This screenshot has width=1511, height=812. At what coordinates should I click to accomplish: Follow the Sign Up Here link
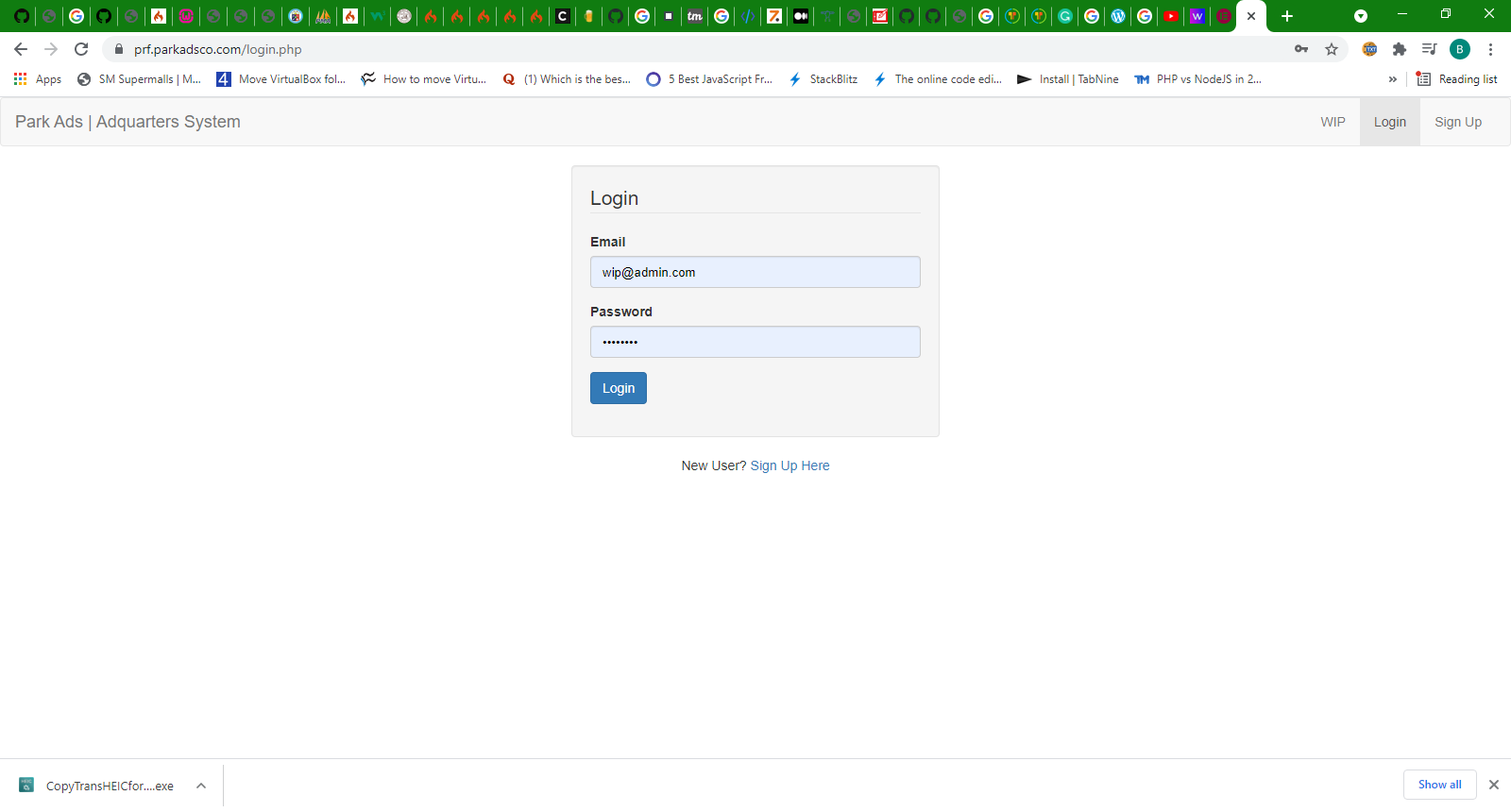[789, 465]
